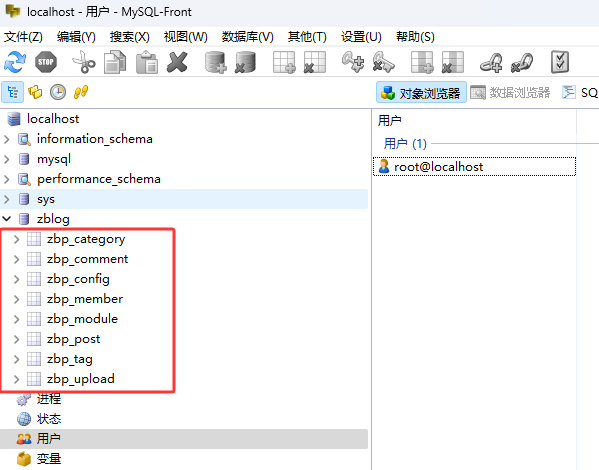Toggle the footprints log button

point(81,92)
